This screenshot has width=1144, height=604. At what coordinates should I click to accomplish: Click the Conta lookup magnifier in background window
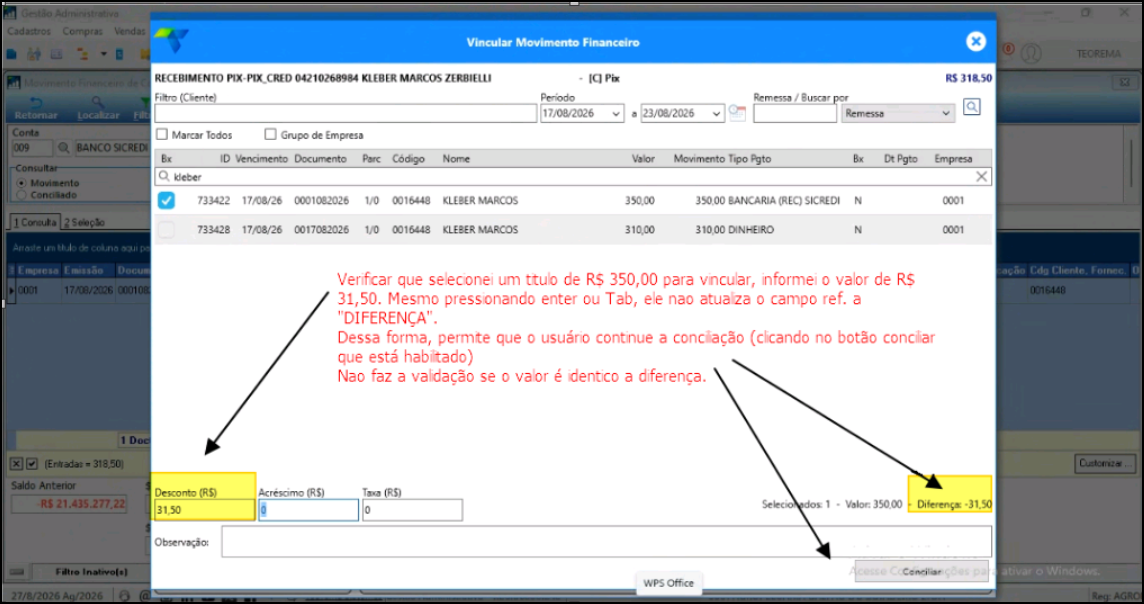63,148
